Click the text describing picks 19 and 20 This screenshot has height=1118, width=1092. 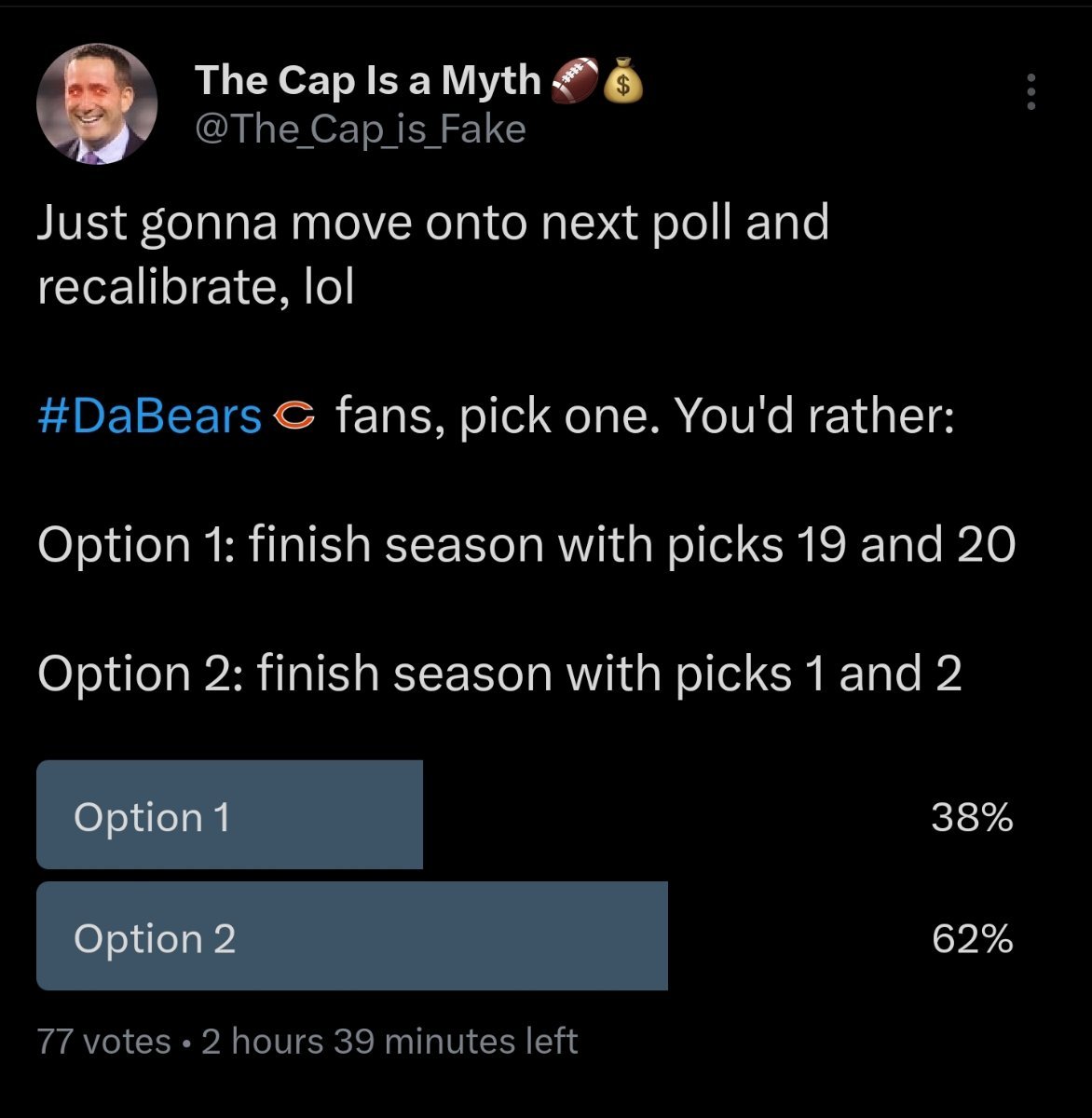pyautogui.click(x=526, y=545)
